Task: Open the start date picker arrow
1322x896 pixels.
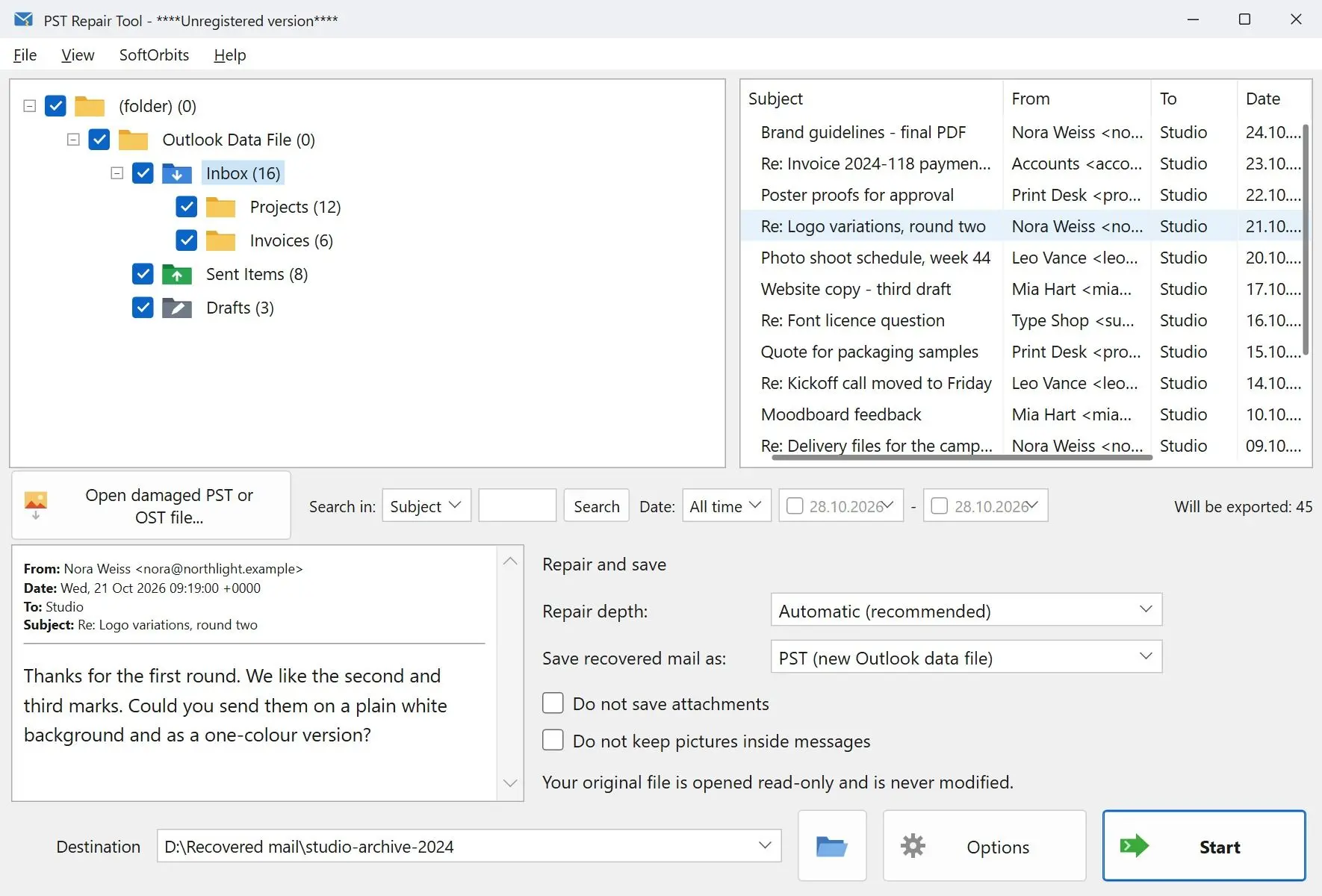Action: click(889, 505)
